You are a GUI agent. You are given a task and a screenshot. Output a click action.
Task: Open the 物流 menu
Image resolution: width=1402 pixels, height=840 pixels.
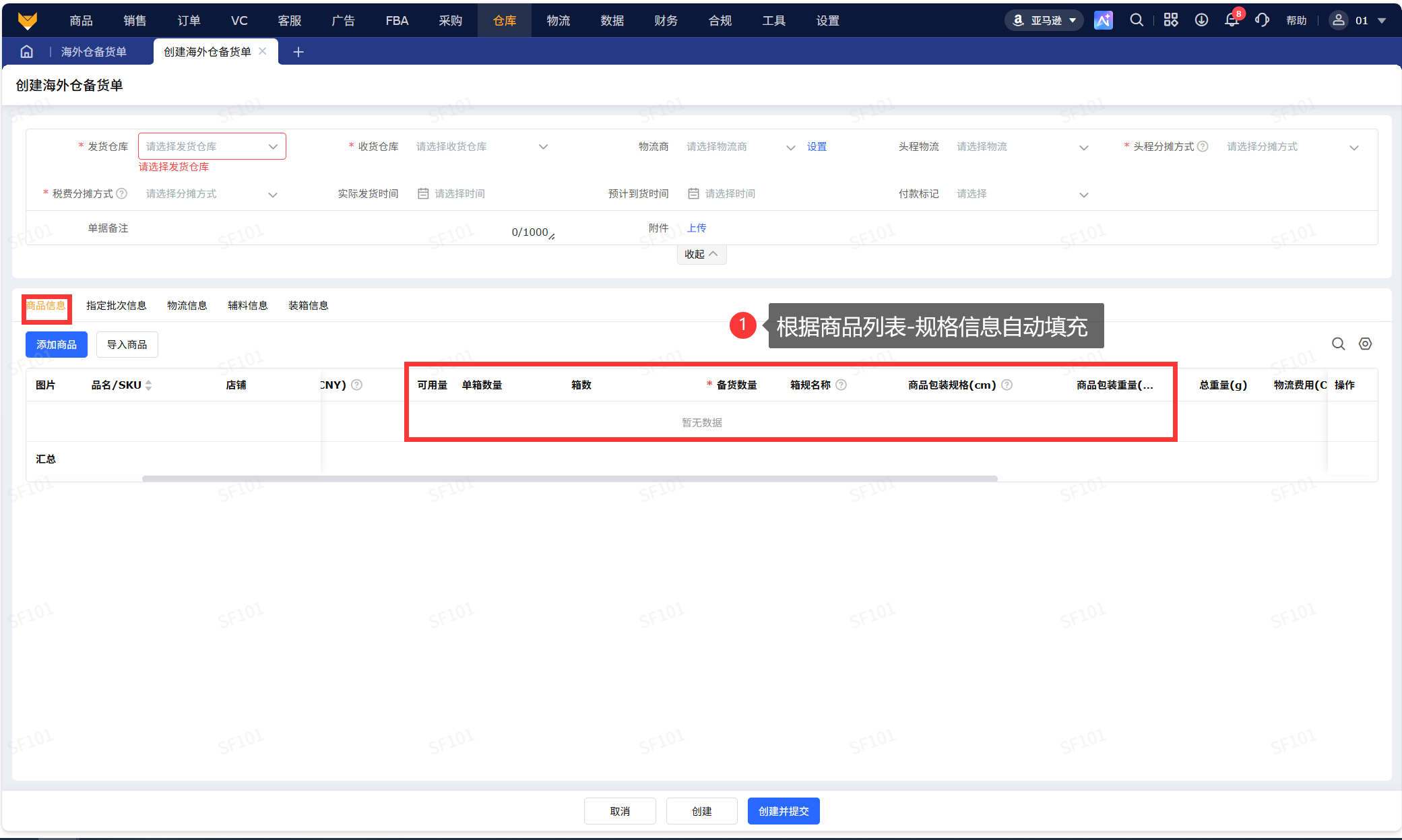pos(559,20)
